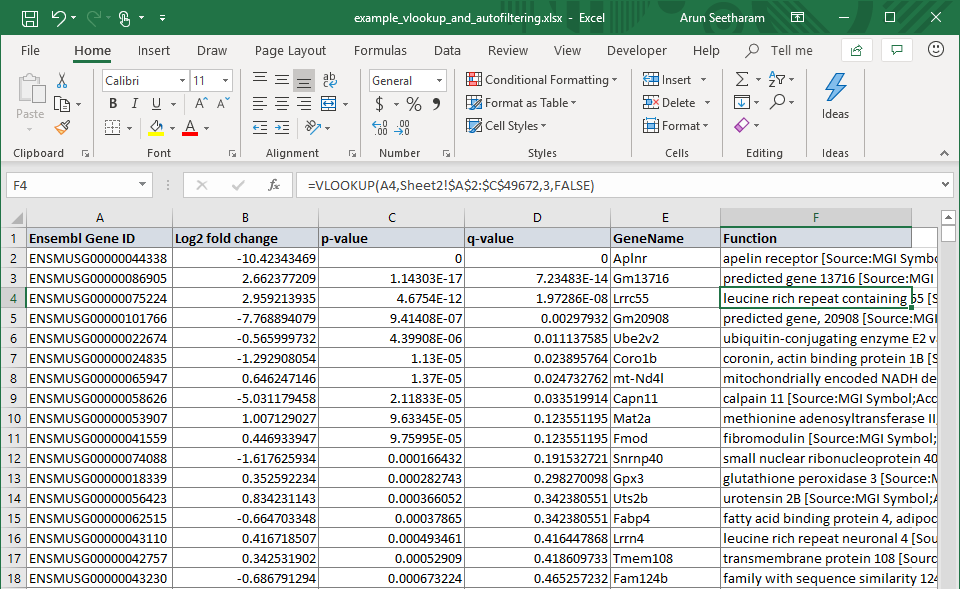
Task: Click the Cut scissors icon
Action: coord(62,80)
